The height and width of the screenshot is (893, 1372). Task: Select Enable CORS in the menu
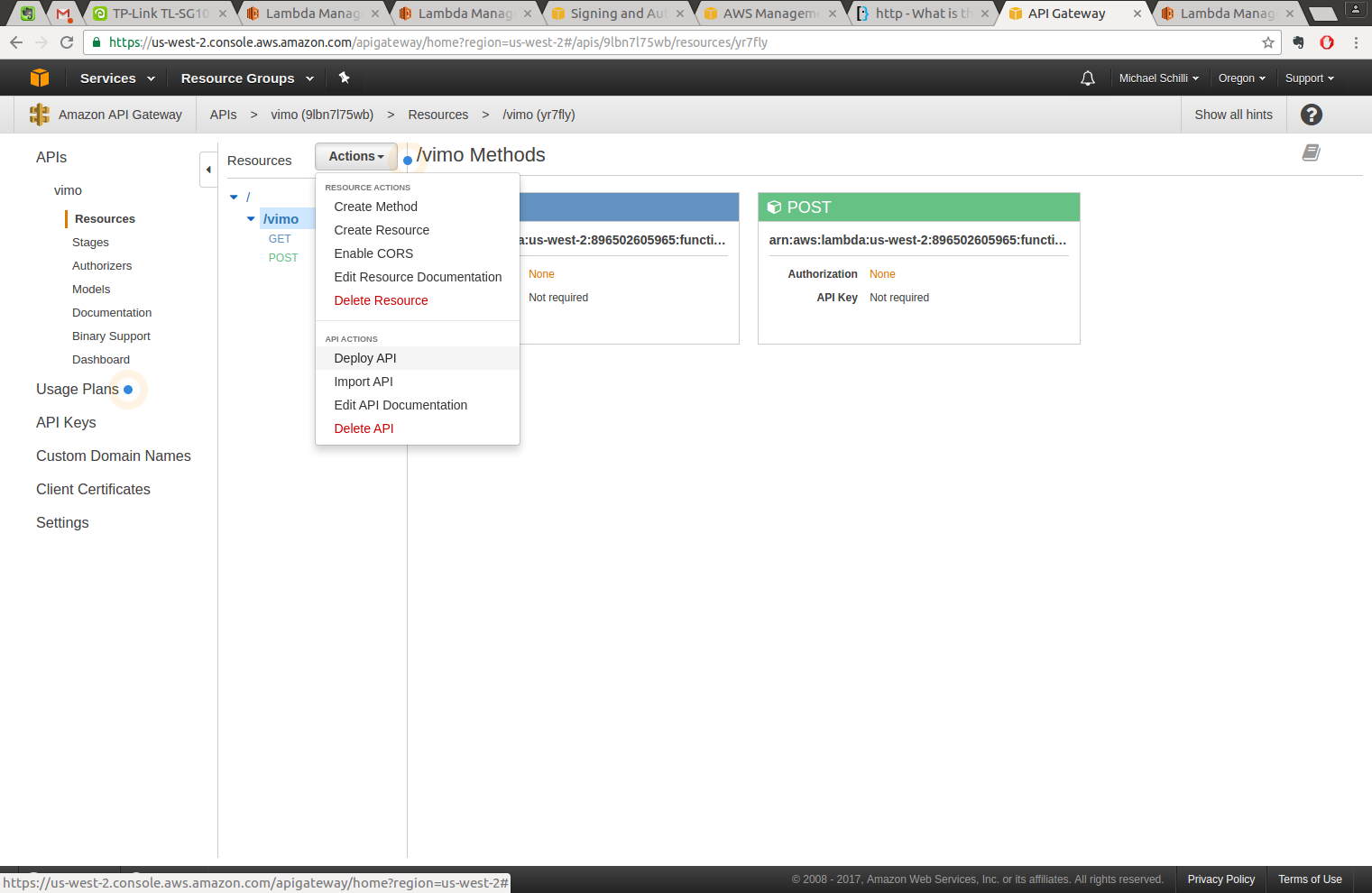click(x=373, y=253)
